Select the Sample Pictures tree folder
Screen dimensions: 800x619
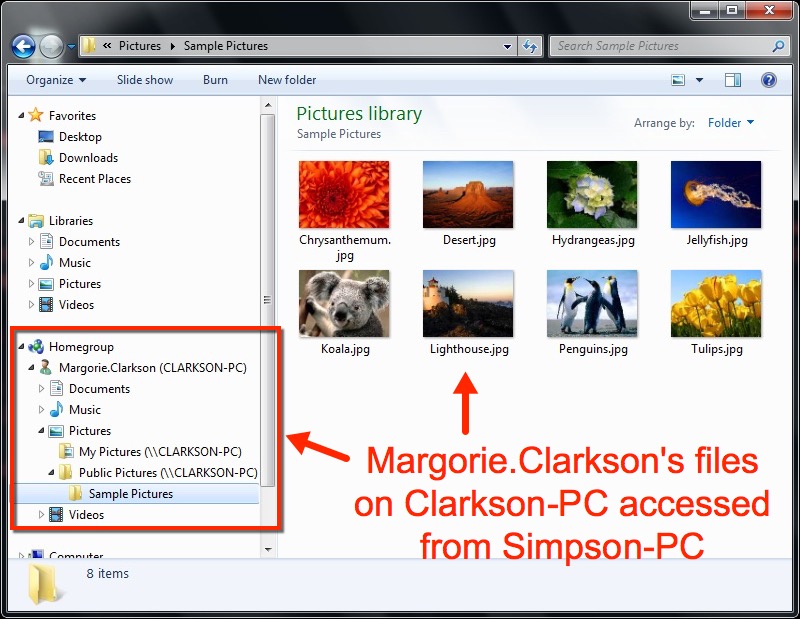tap(131, 493)
